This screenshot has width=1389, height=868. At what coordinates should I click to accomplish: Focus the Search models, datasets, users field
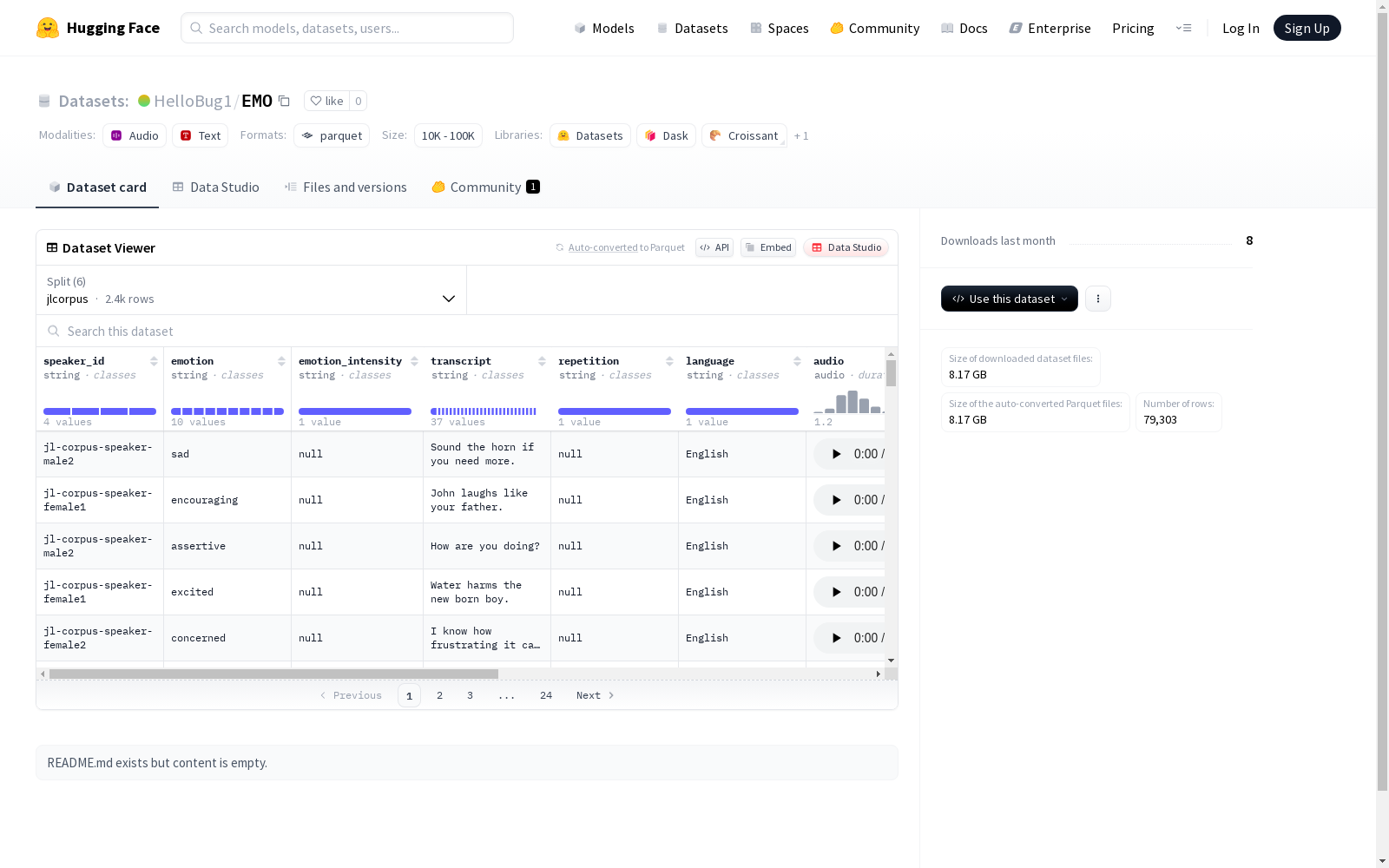pos(347,28)
